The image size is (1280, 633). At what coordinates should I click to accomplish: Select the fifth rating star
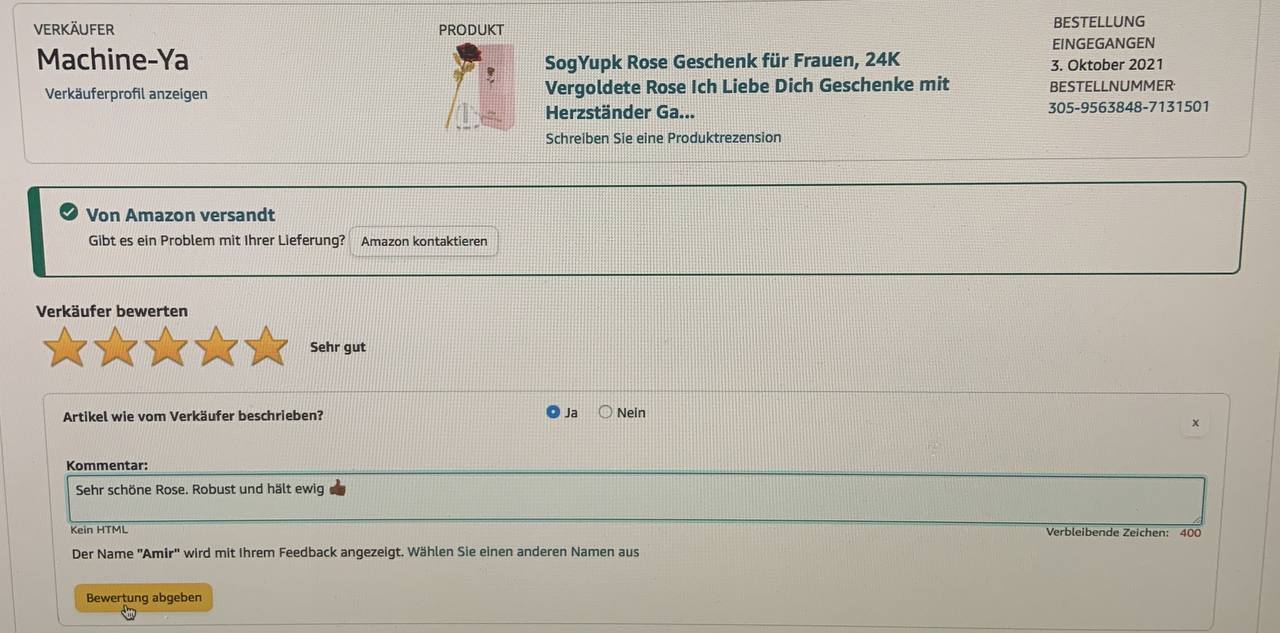266,347
